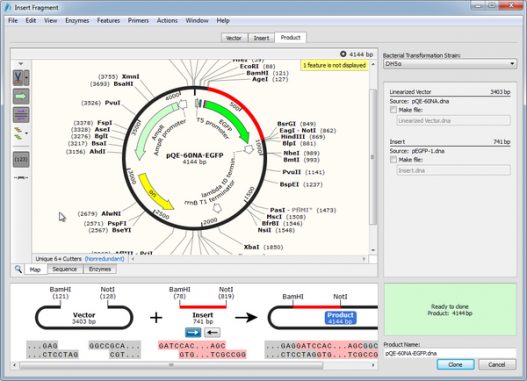Image resolution: width=527 pixels, height=381 pixels.
Task: Click scroll-right arrow of bottom scrollbar
Action: pyautogui.click(x=373, y=365)
